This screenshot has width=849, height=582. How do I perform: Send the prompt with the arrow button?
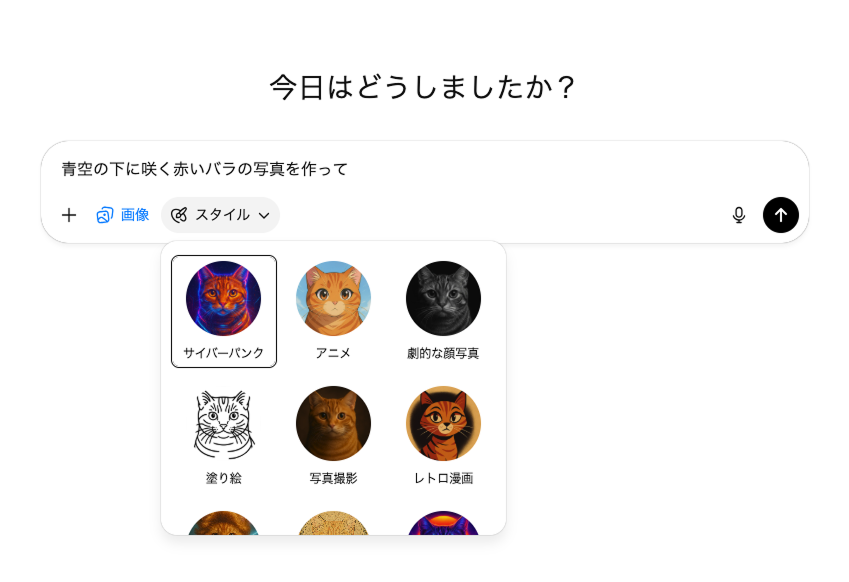780,215
